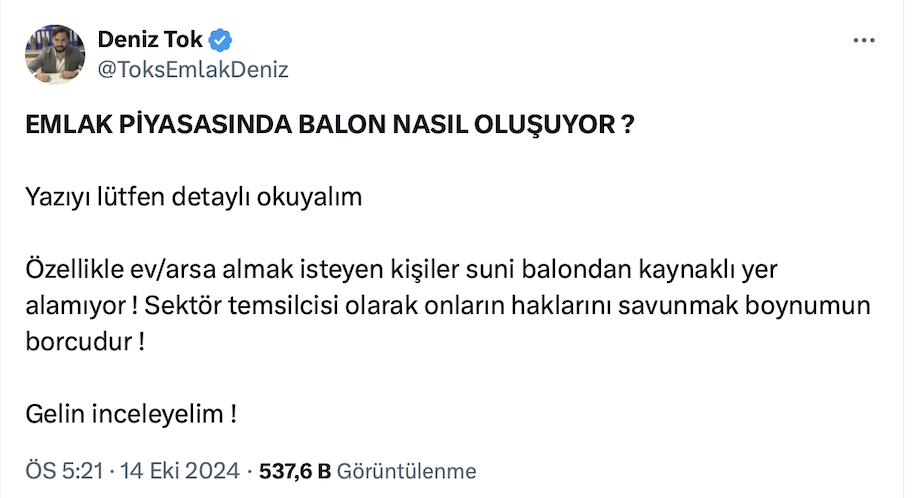Image resolution: width=922 pixels, height=498 pixels.
Task: Click the Görüntülenme label
Action: pyautogui.click(x=407, y=470)
